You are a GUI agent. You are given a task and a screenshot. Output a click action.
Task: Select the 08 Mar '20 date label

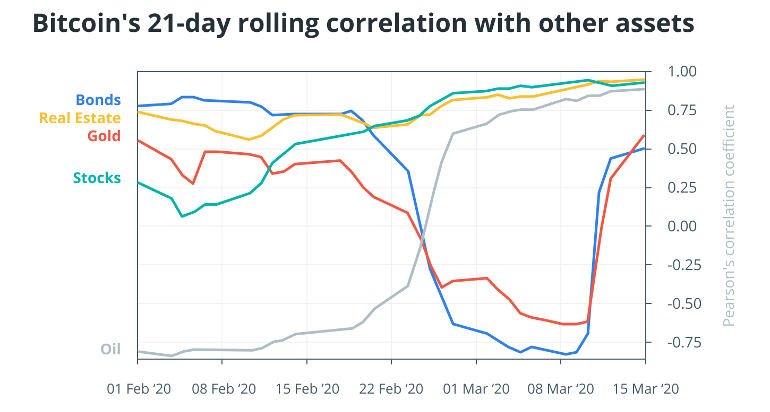561,389
